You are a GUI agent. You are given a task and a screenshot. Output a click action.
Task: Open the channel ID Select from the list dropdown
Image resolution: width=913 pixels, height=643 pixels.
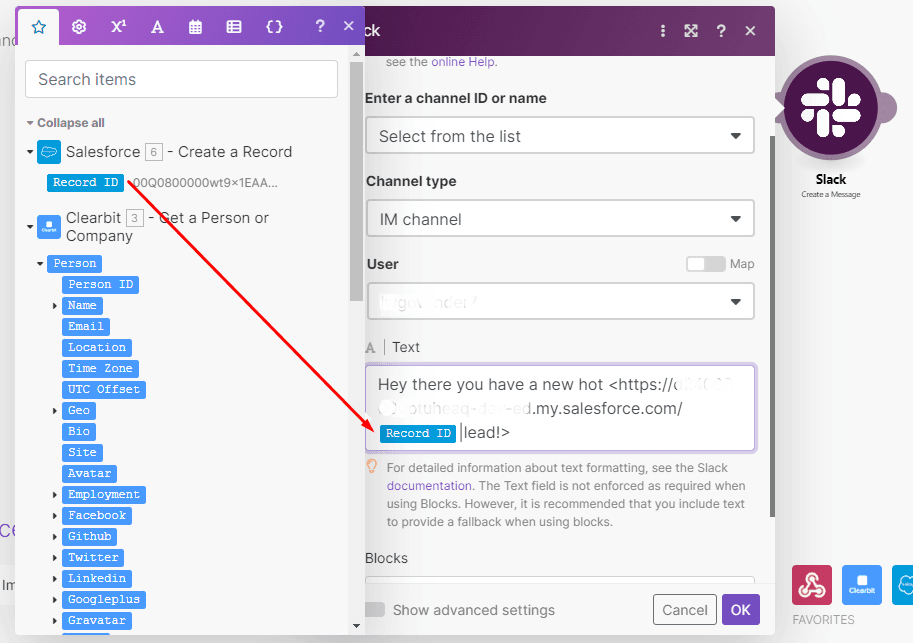(559, 136)
